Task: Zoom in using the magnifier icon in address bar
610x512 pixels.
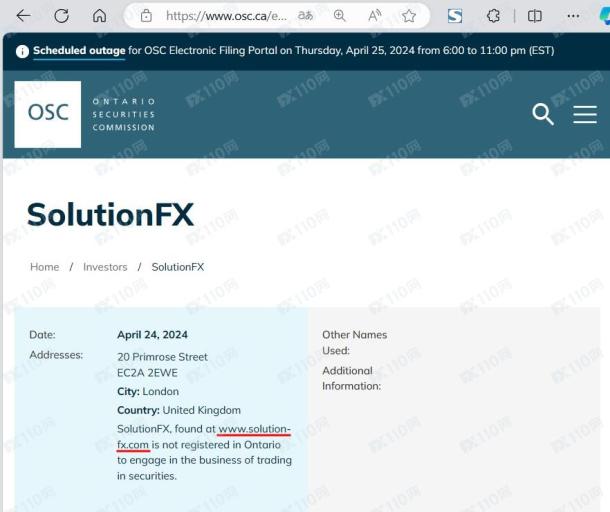Action: (x=340, y=16)
